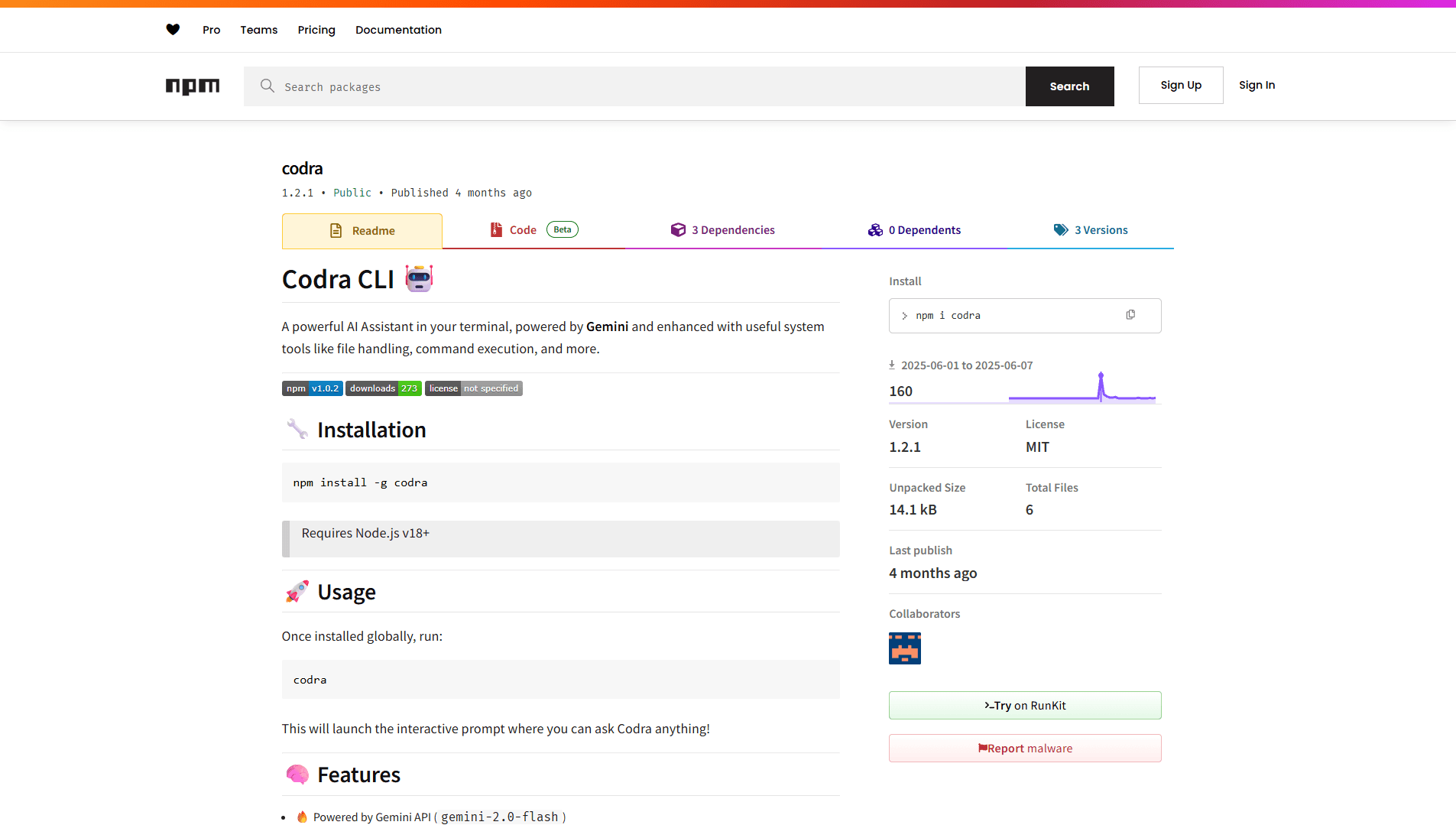Click the Sign Up button
The height and width of the screenshot is (825, 1456).
tap(1180, 85)
